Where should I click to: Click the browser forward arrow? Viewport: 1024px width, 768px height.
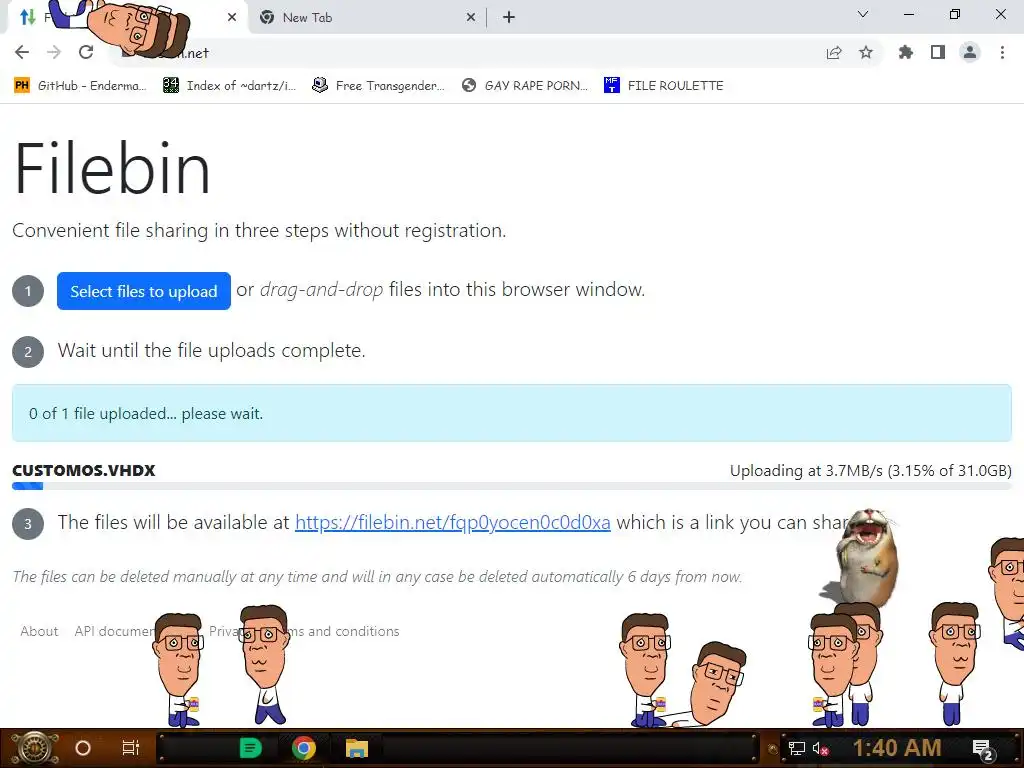click(54, 52)
